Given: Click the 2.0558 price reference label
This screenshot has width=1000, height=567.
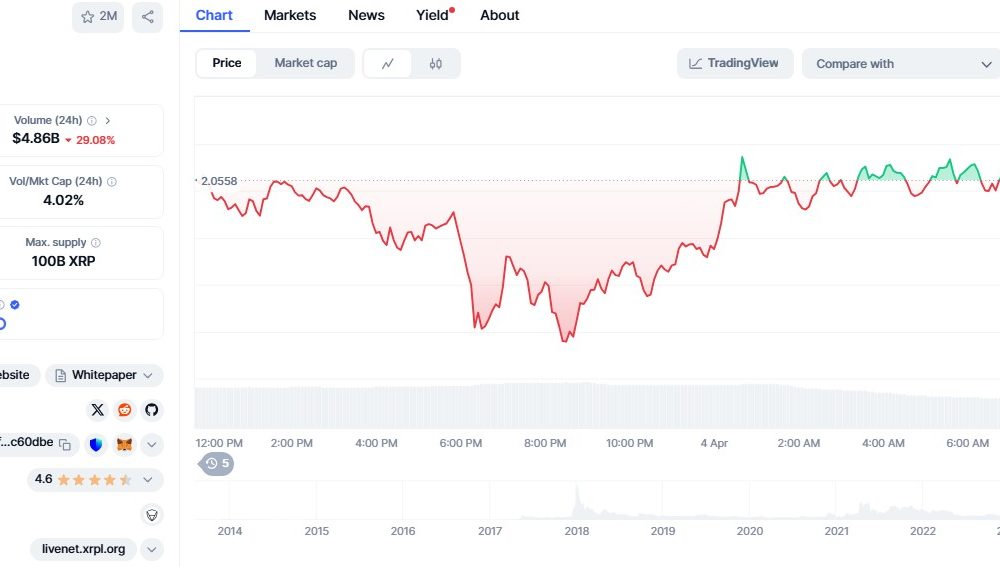Looking at the screenshot, I should point(218,181).
